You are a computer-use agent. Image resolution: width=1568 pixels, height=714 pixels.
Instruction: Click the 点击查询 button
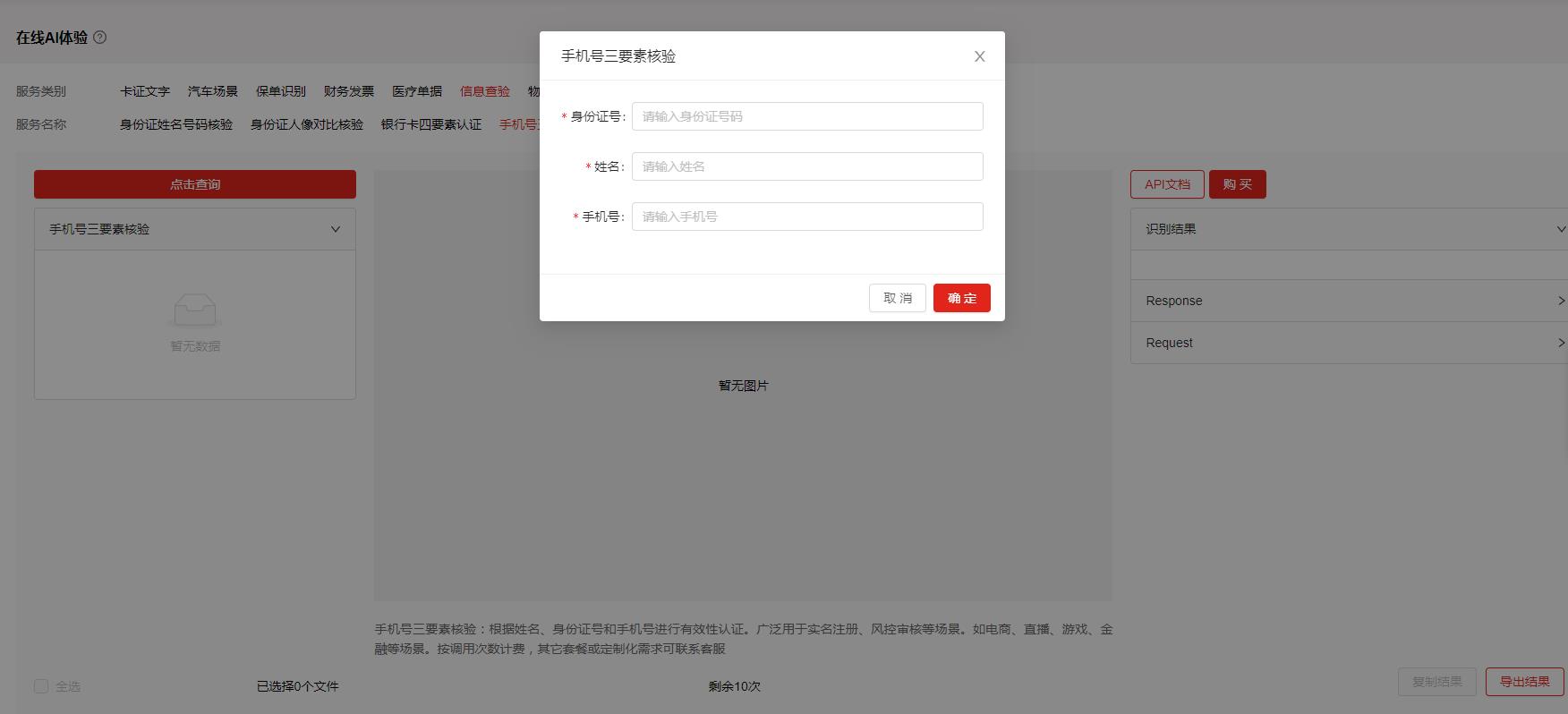point(195,184)
